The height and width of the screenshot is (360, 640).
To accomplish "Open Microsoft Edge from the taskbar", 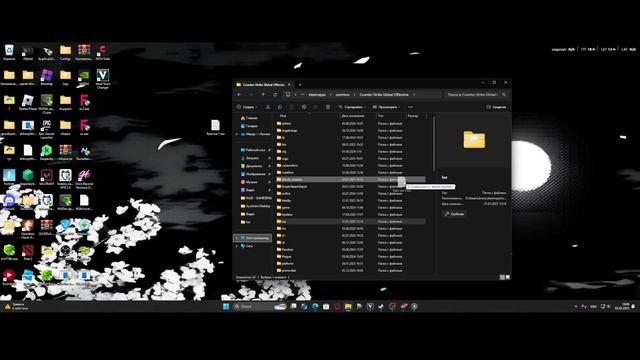I will coord(315,306).
